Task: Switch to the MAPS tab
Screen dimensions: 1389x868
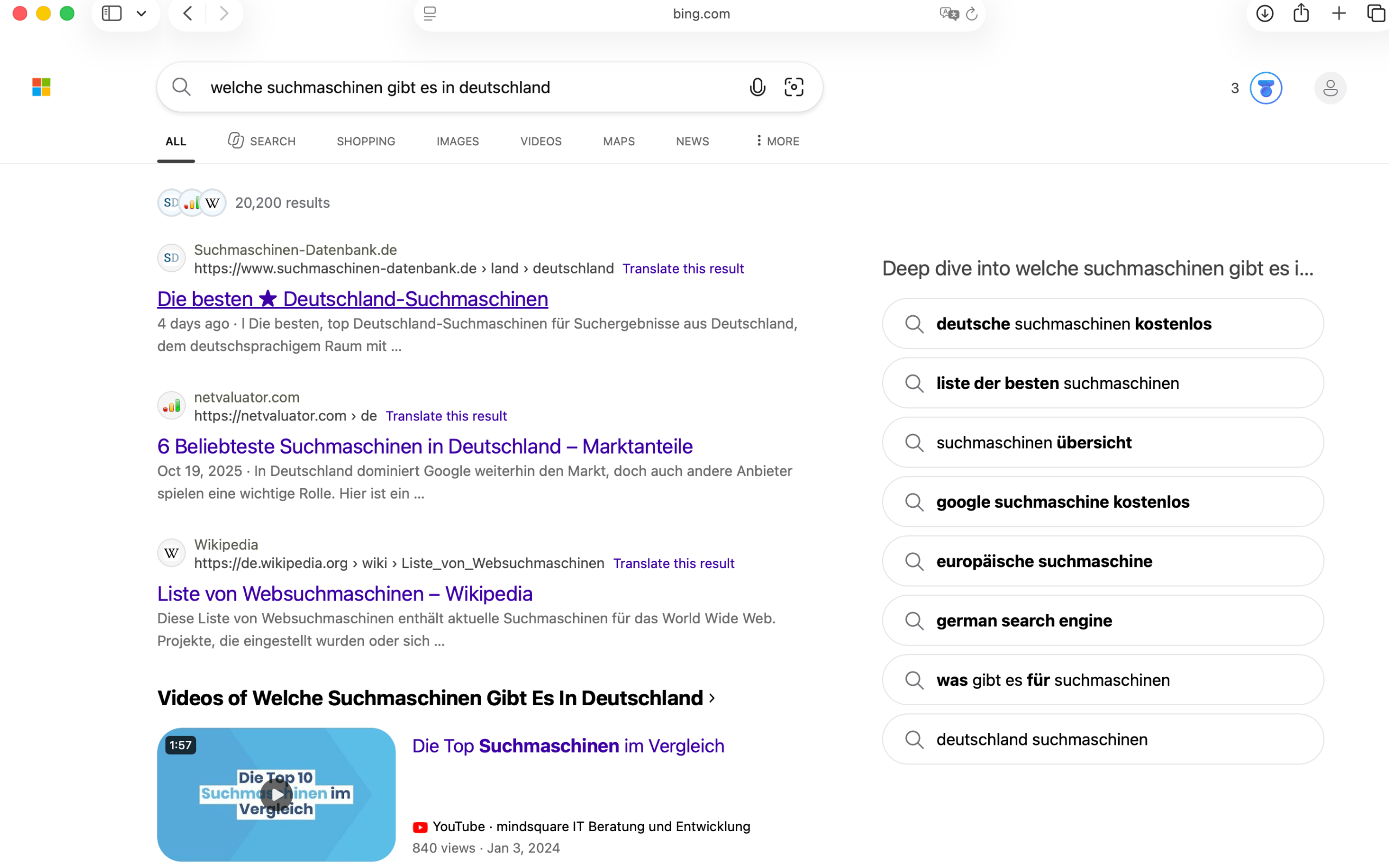Action: click(x=619, y=141)
